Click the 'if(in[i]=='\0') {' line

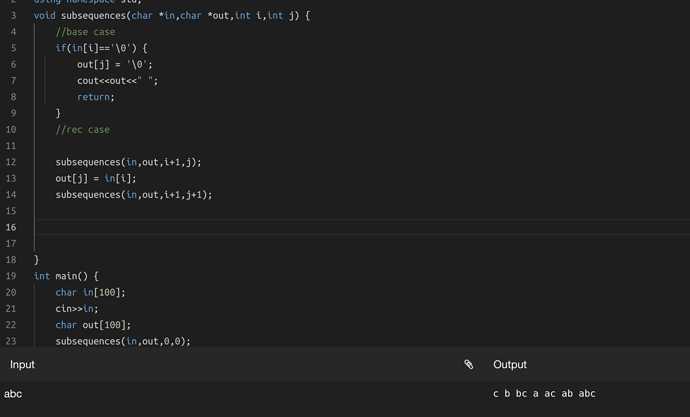click(x=101, y=48)
